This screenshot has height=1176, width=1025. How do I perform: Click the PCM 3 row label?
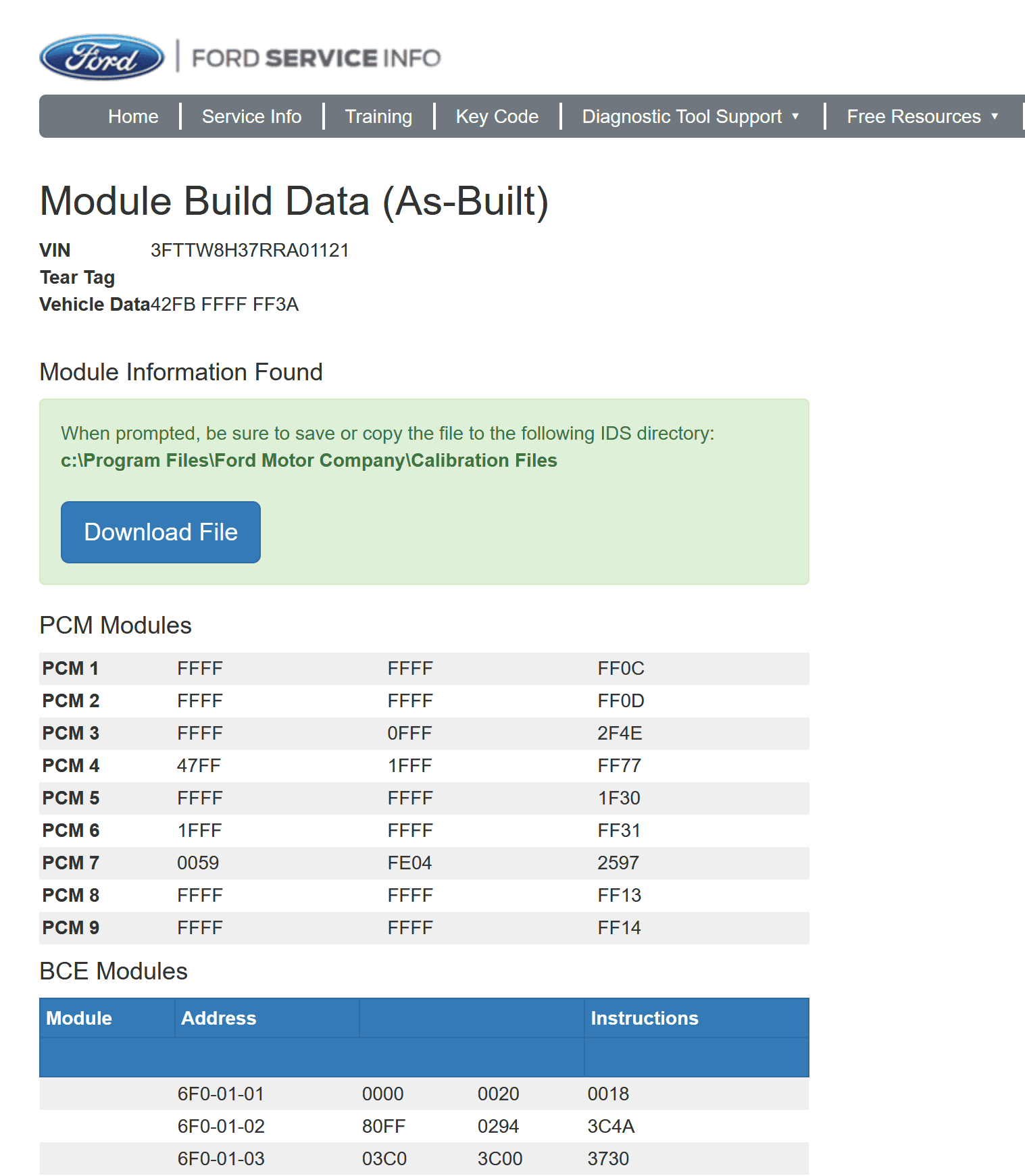click(70, 734)
